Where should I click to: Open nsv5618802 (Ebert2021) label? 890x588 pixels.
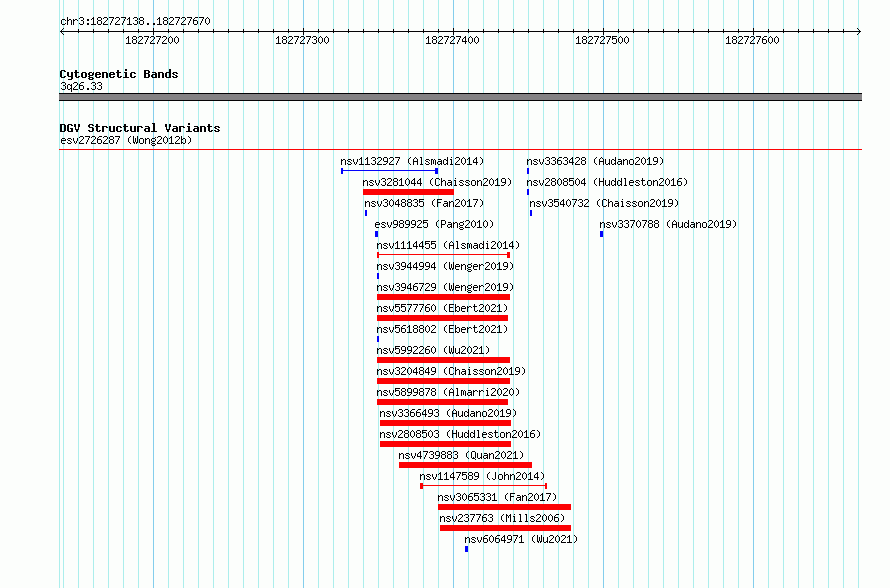point(442,329)
